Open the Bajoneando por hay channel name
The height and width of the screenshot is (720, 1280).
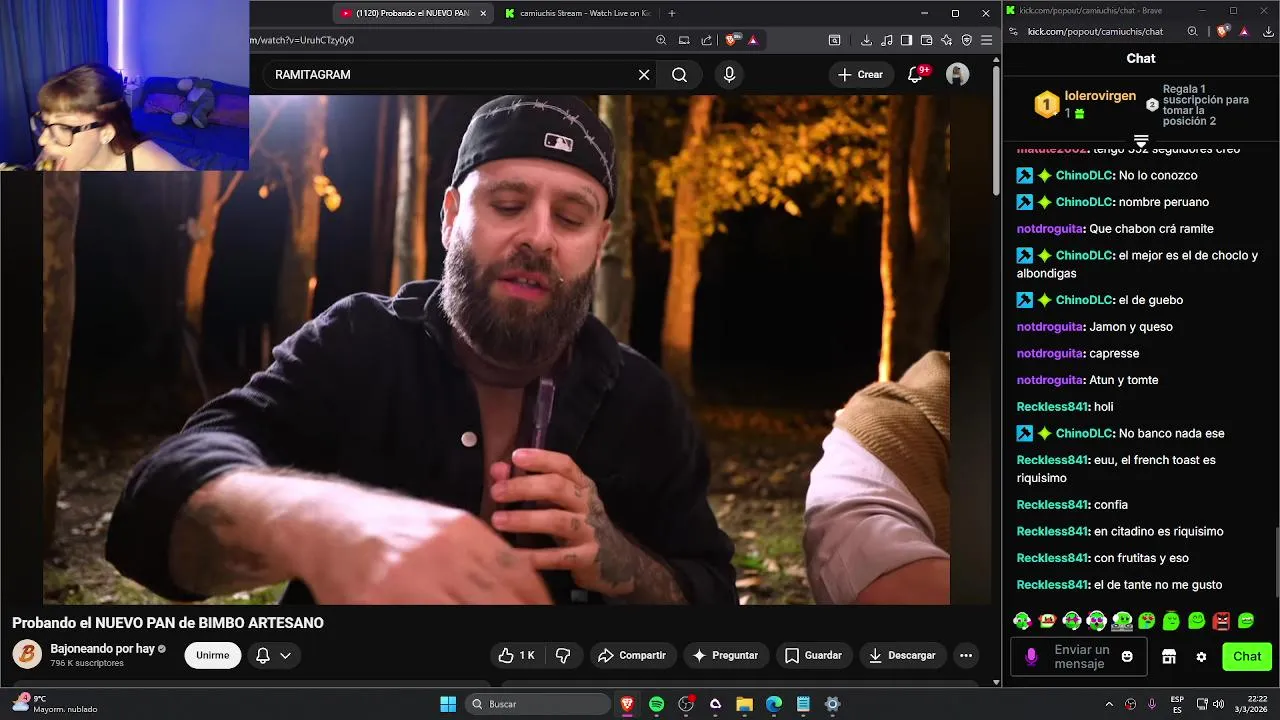[103, 649]
